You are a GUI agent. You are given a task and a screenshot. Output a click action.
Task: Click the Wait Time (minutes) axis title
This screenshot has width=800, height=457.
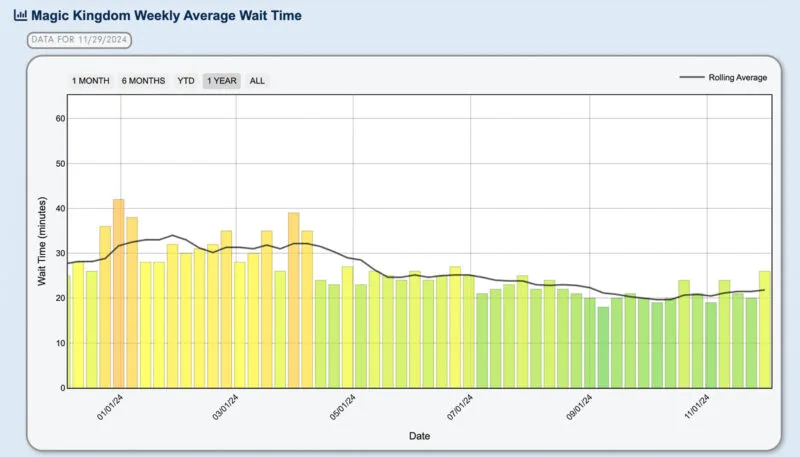pos(42,241)
